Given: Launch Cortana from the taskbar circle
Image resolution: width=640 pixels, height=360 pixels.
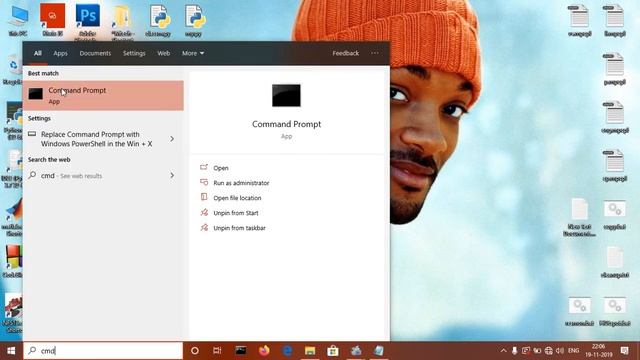Looking at the screenshot, I should (x=195, y=351).
